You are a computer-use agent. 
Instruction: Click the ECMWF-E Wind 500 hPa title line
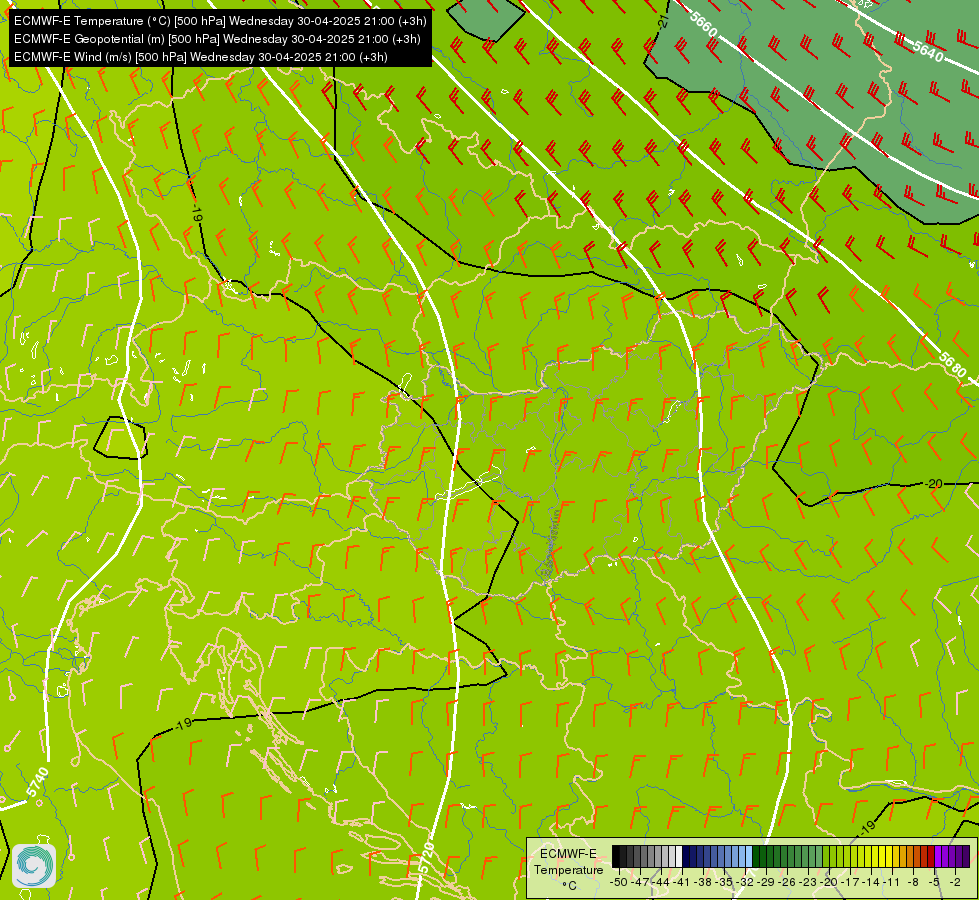pyautogui.click(x=201, y=57)
